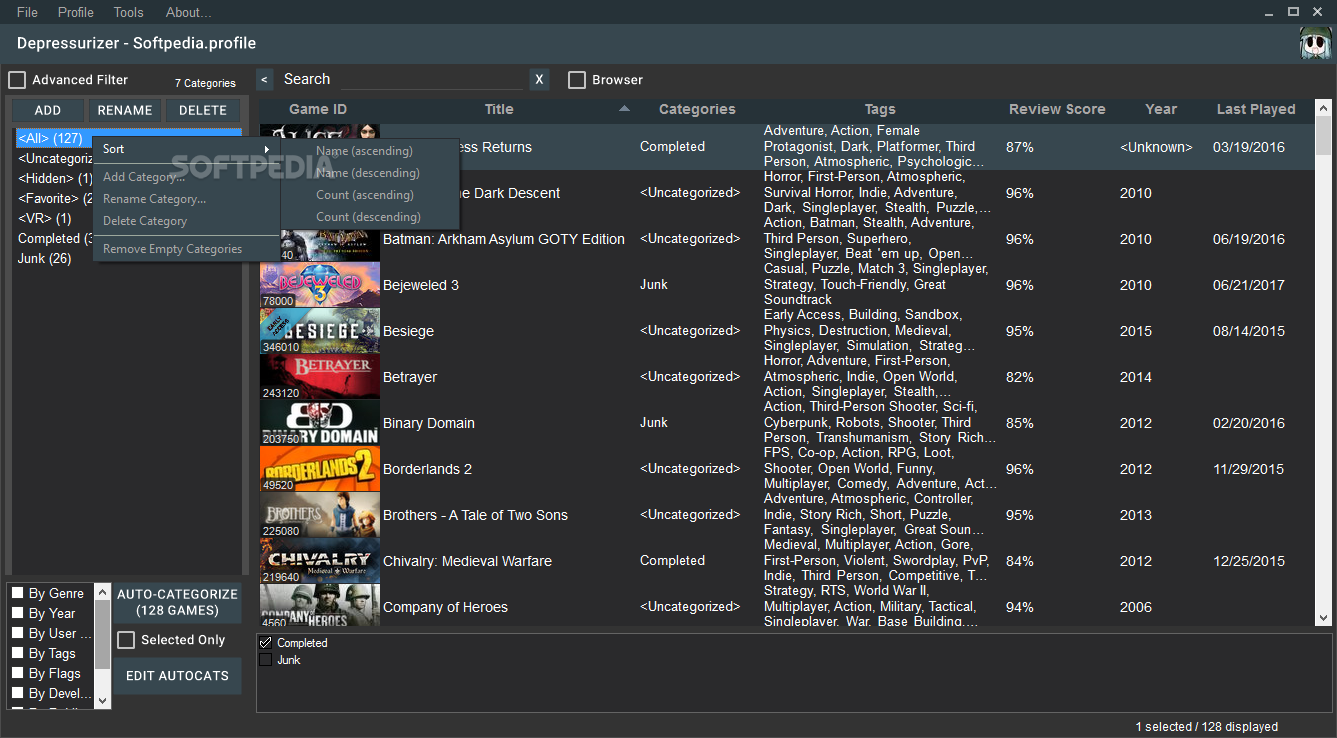1337x738 pixels.
Task: Sort by the Categories column header
Action: 697,109
